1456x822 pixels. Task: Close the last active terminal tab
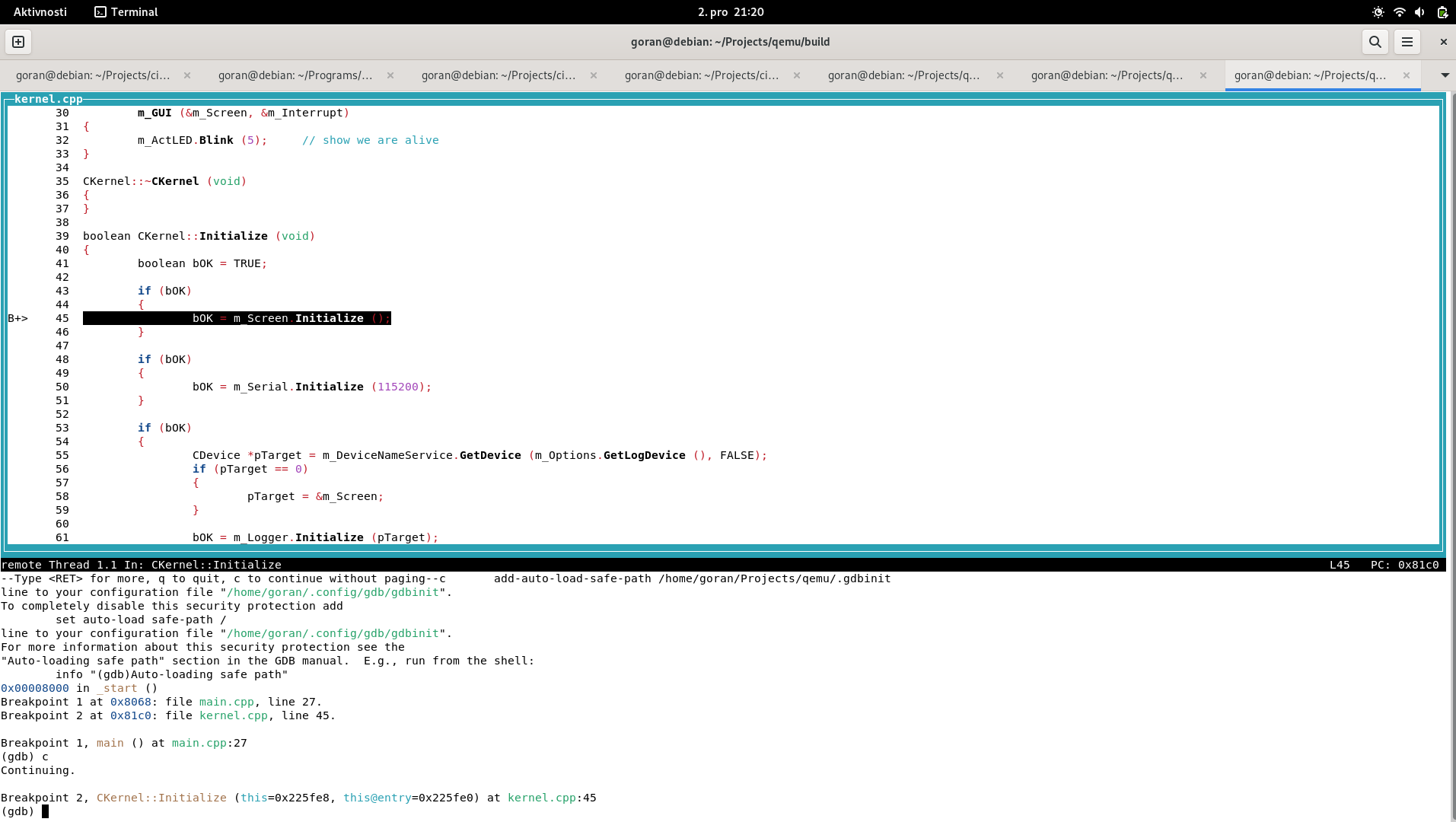1407,75
